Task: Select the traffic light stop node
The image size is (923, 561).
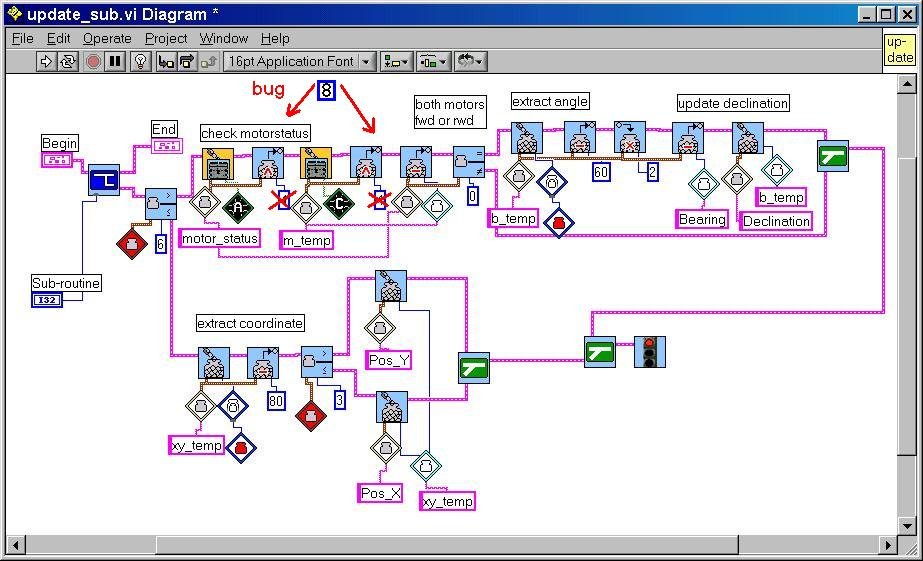Action: pos(650,352)
